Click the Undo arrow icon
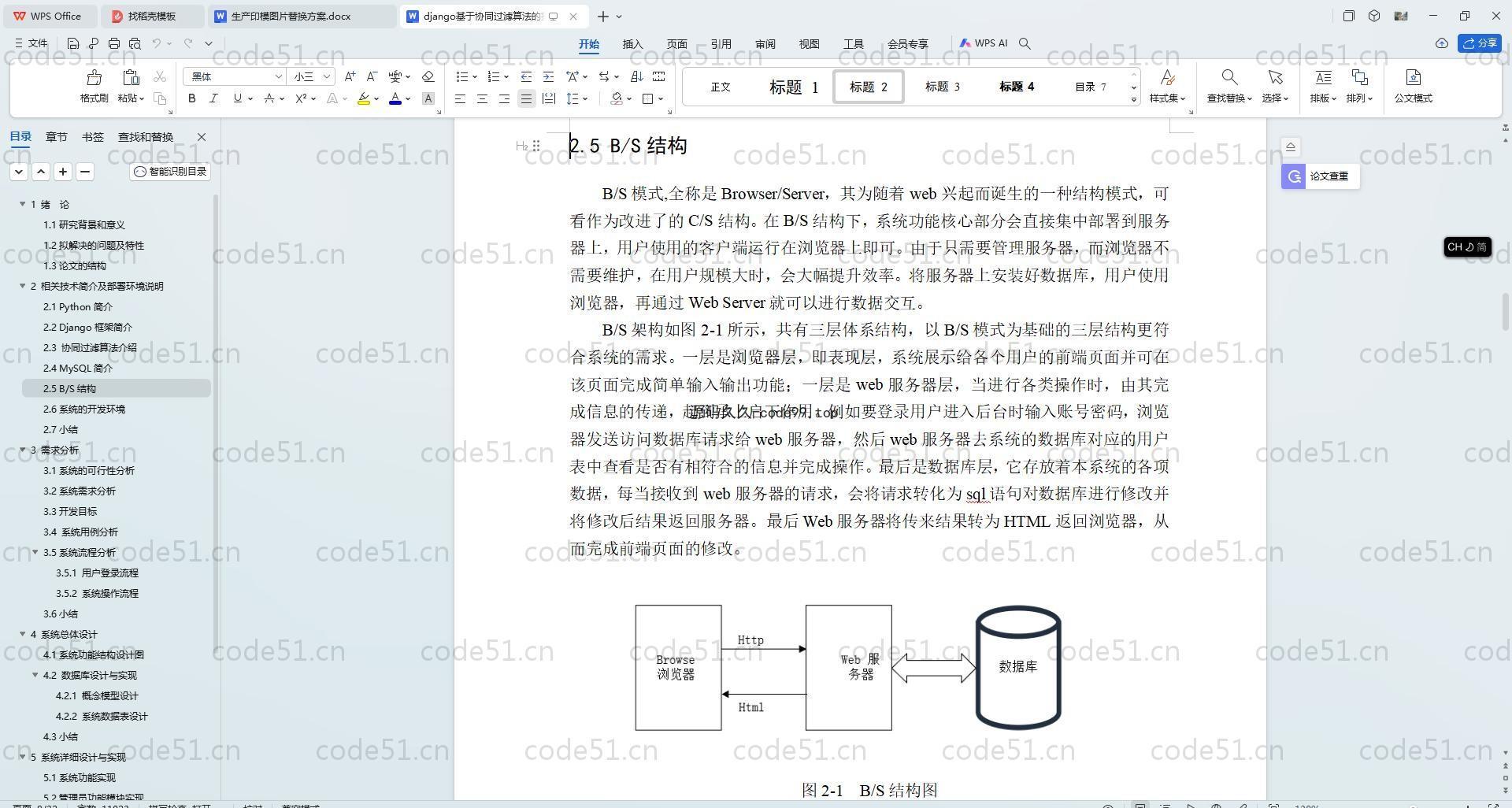Viewport: 1512px width, 808px height. click(x=157, y=43)
